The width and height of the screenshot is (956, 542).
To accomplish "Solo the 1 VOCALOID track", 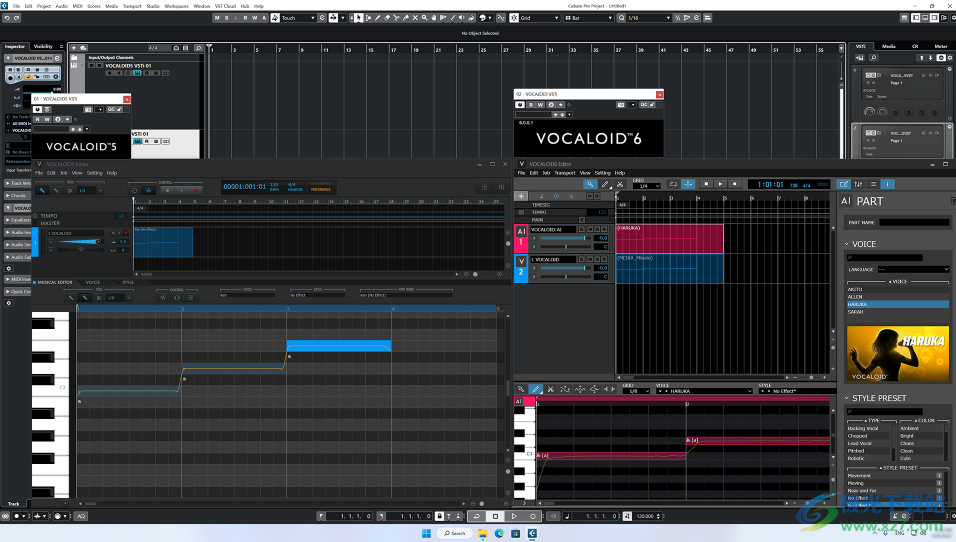I will tap(597, 259).
